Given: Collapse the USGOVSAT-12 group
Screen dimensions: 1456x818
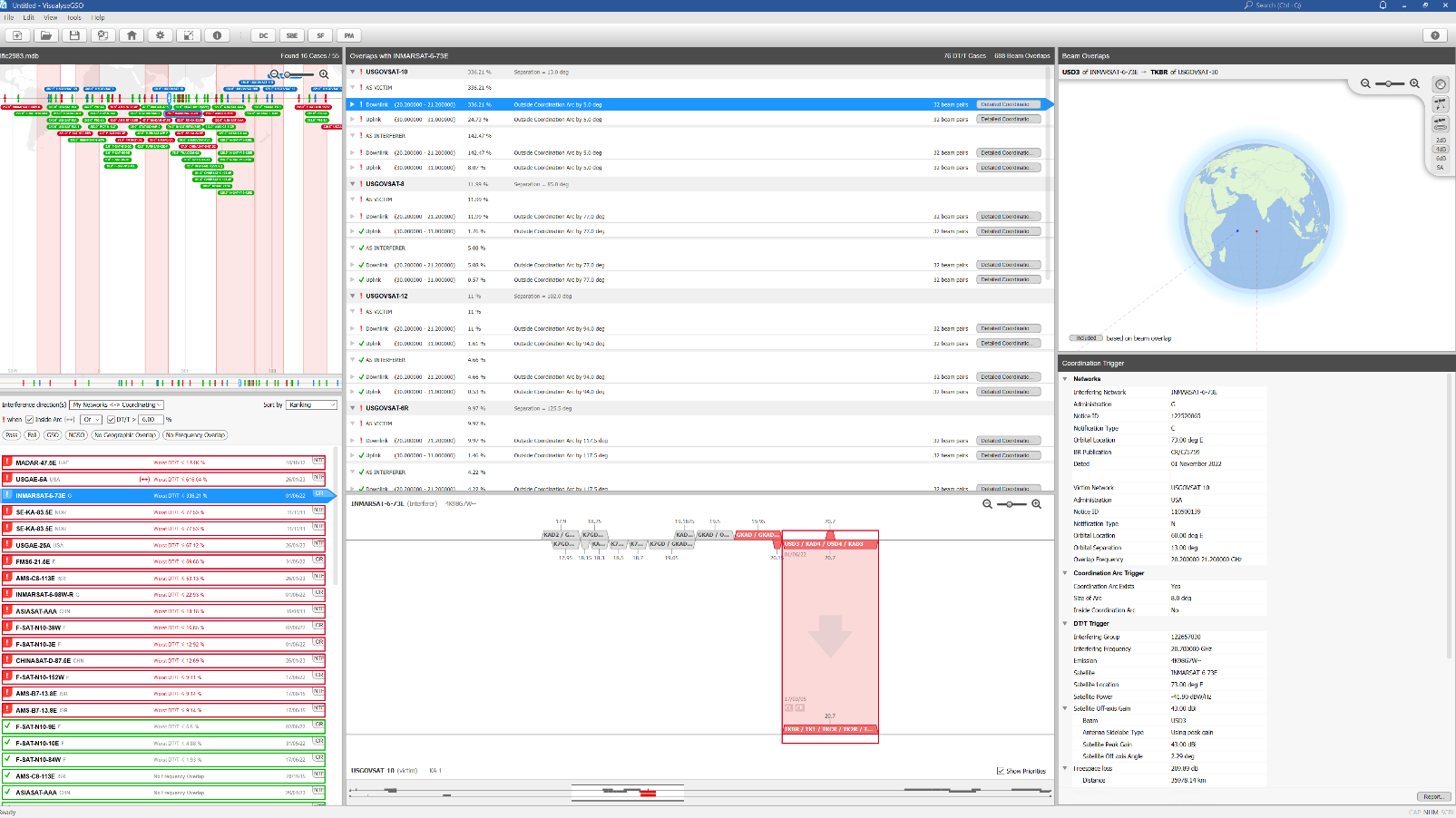Looking at the screenshot, I should tap(353, 296).
